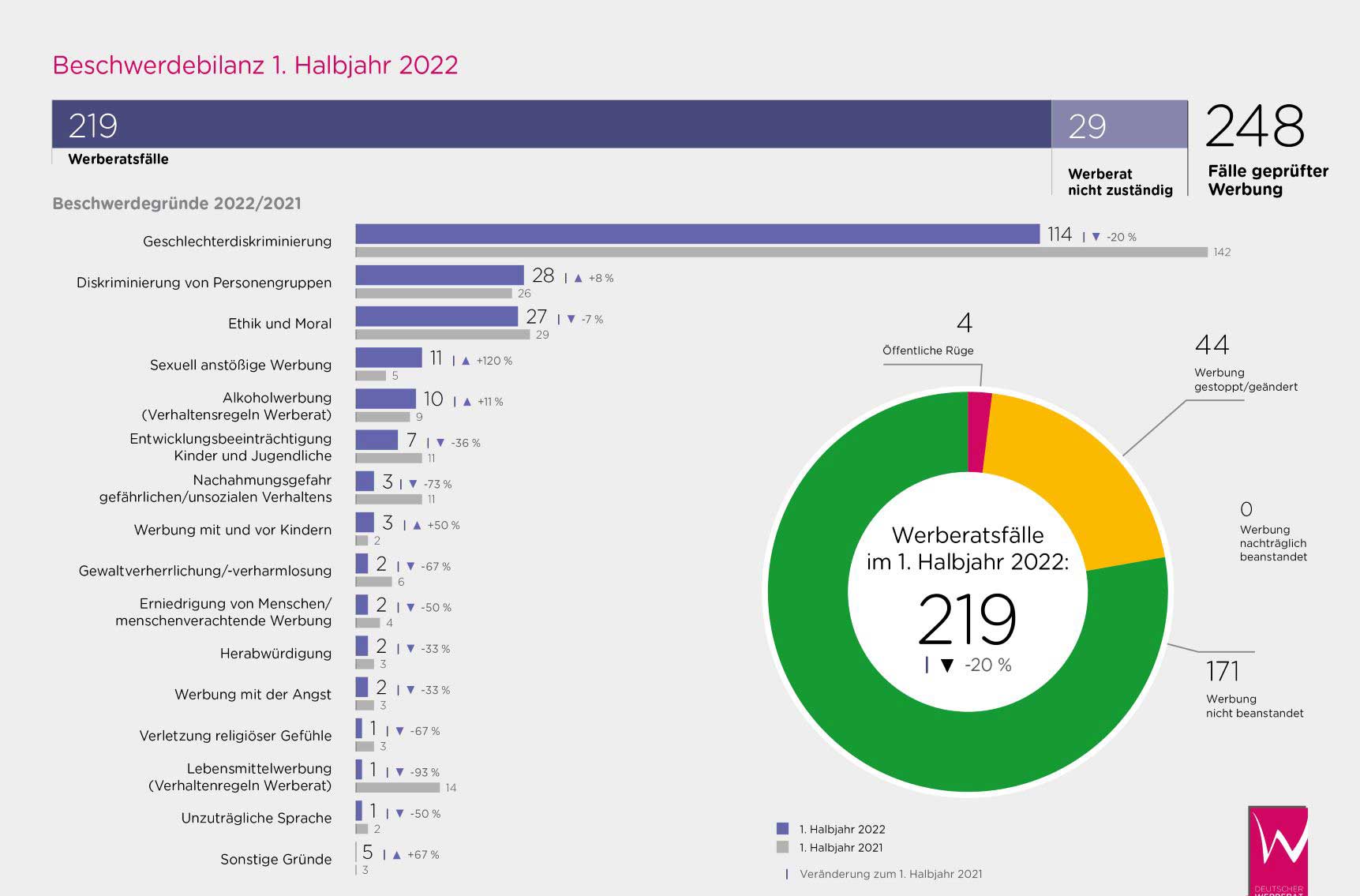Click the gray 2021 bar labeled 142

pos(781,252)
